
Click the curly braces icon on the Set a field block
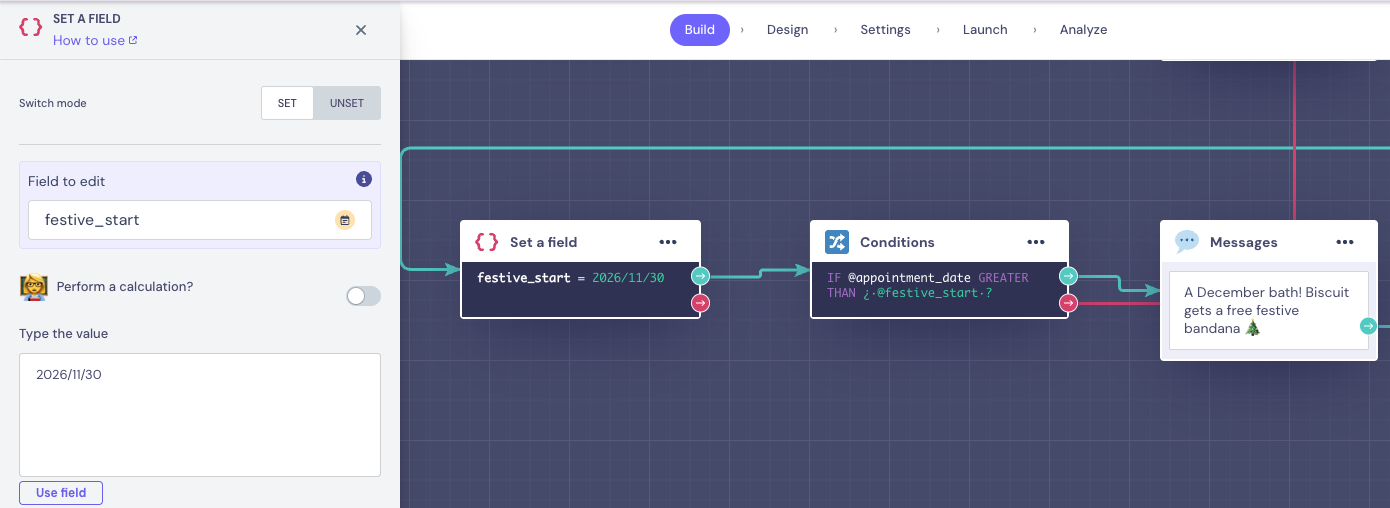[486, 242]
